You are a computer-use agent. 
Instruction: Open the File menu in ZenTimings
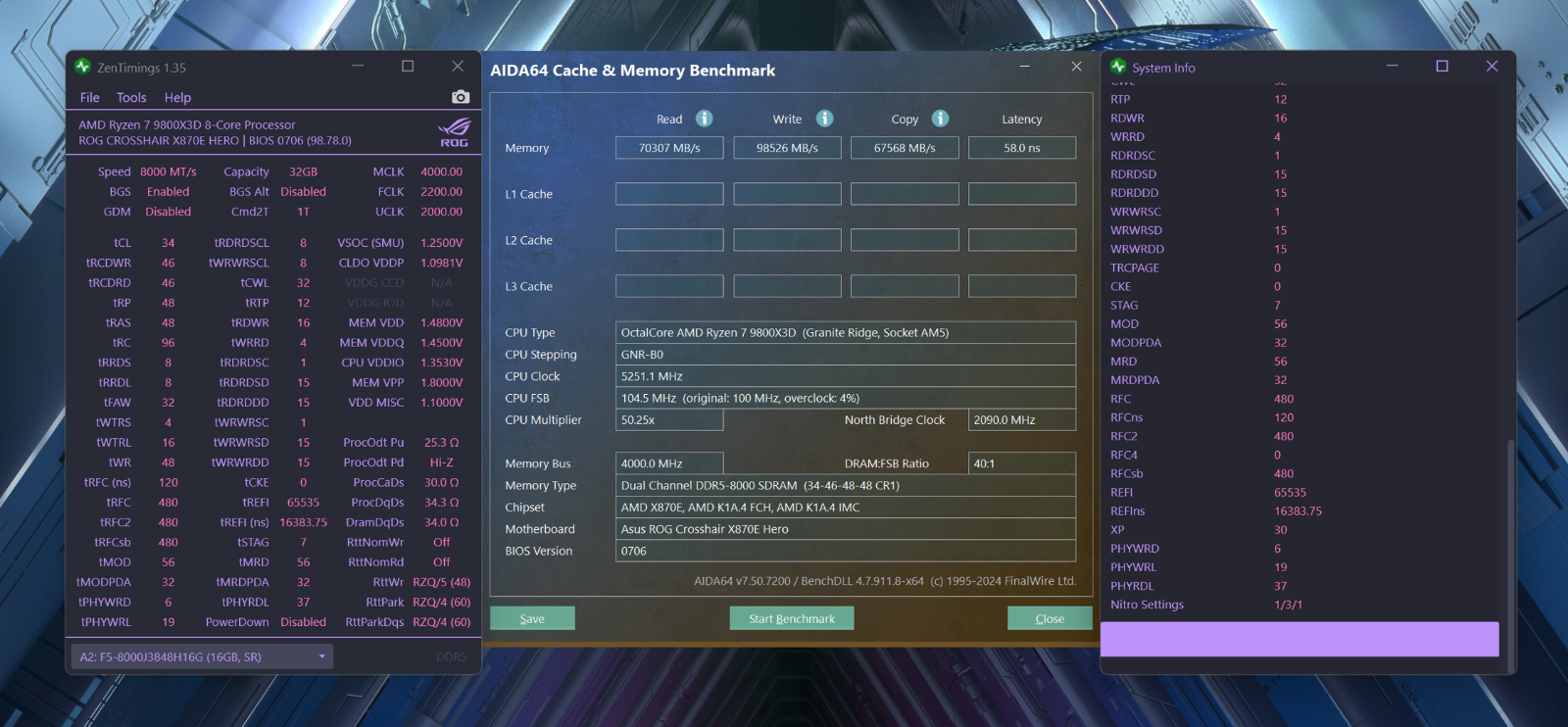[x=90, y=97]
